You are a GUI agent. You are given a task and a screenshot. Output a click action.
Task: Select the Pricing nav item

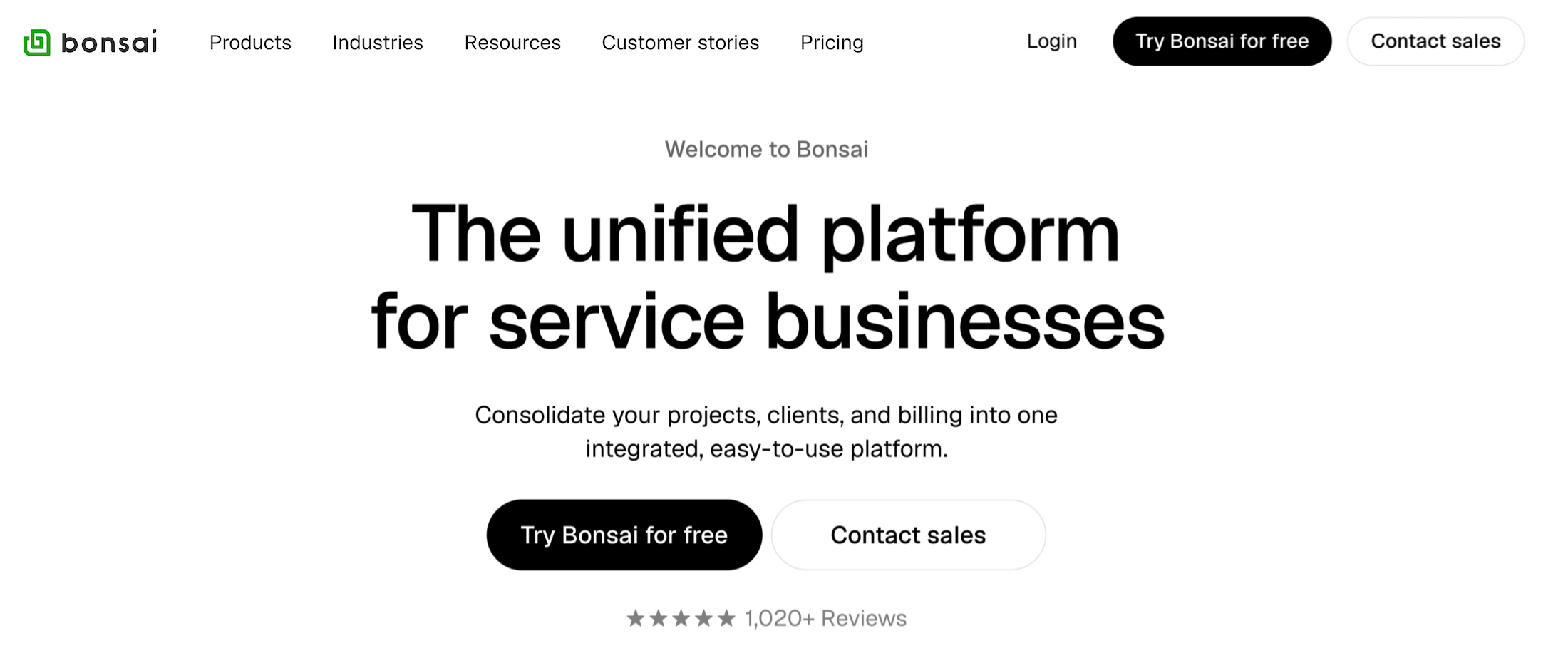(831, 43)
